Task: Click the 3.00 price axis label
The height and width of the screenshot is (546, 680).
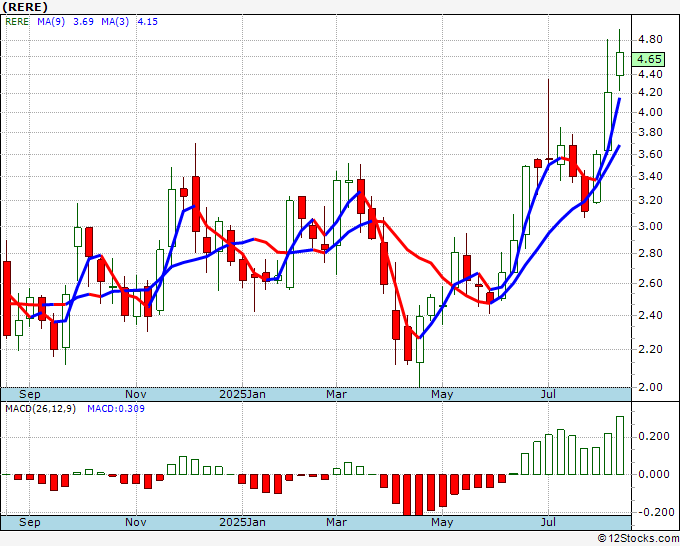Action: 650,226
